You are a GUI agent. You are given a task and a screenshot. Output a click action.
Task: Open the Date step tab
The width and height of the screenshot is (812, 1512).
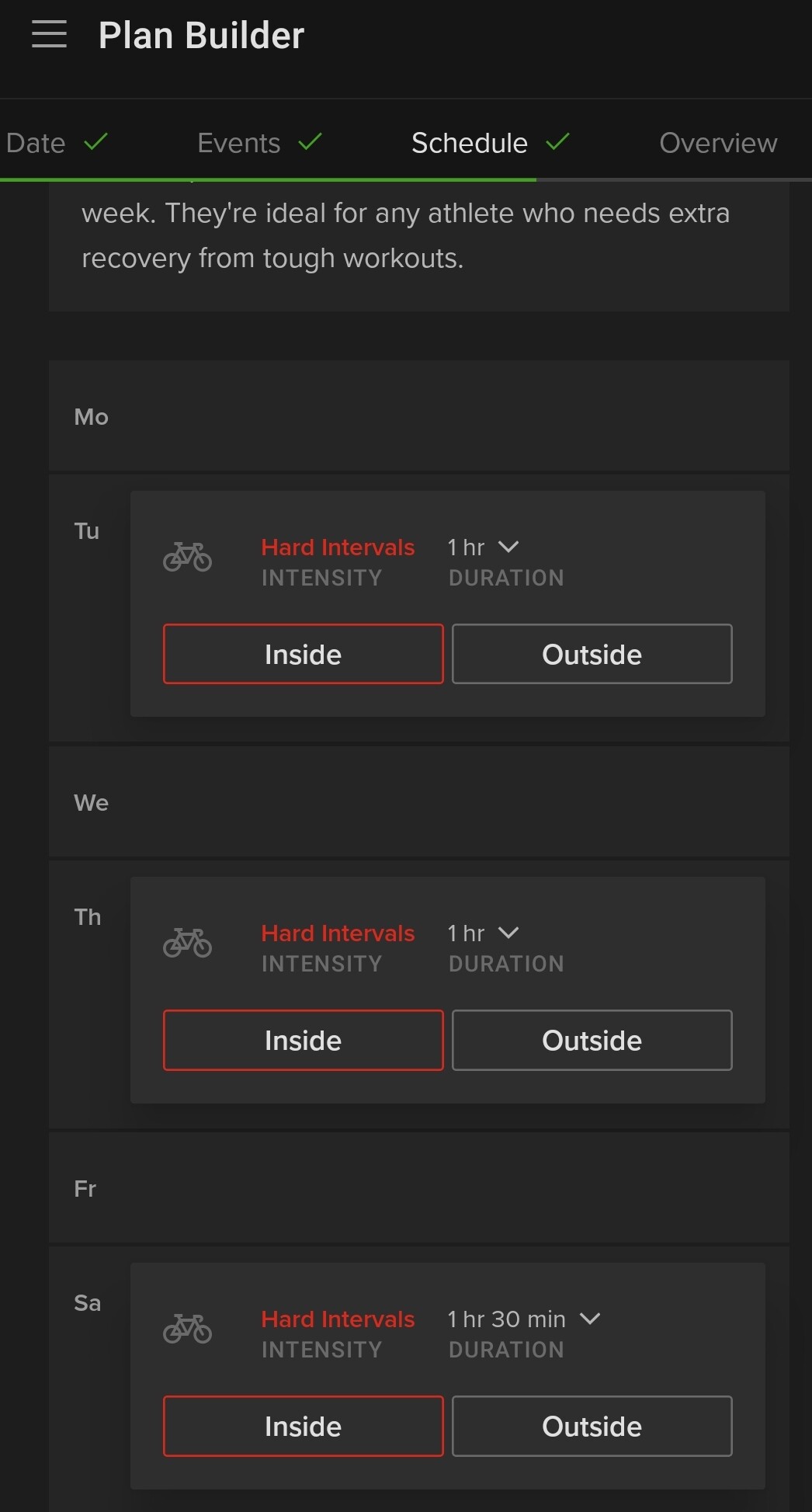(36, 143)
